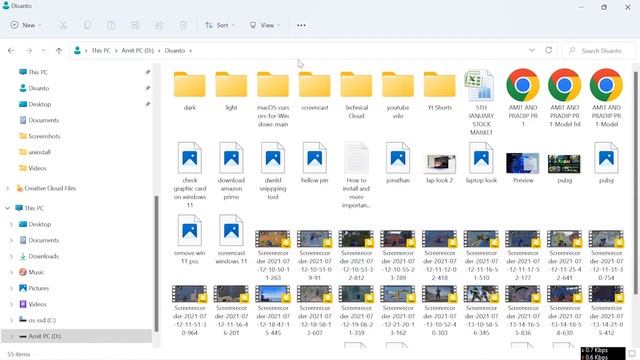The height and width of the screenshot is (360, 640).
Task: Select the check graphic card on windows 11 image
Action: click(189, 175)
